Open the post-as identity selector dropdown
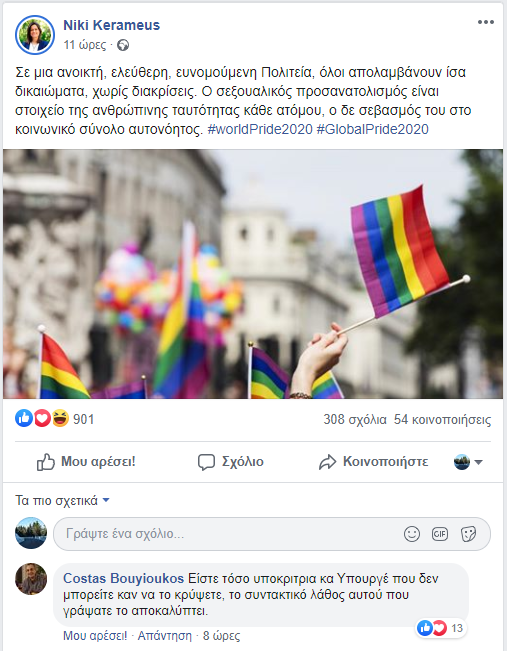 click(x=468, y=462)
